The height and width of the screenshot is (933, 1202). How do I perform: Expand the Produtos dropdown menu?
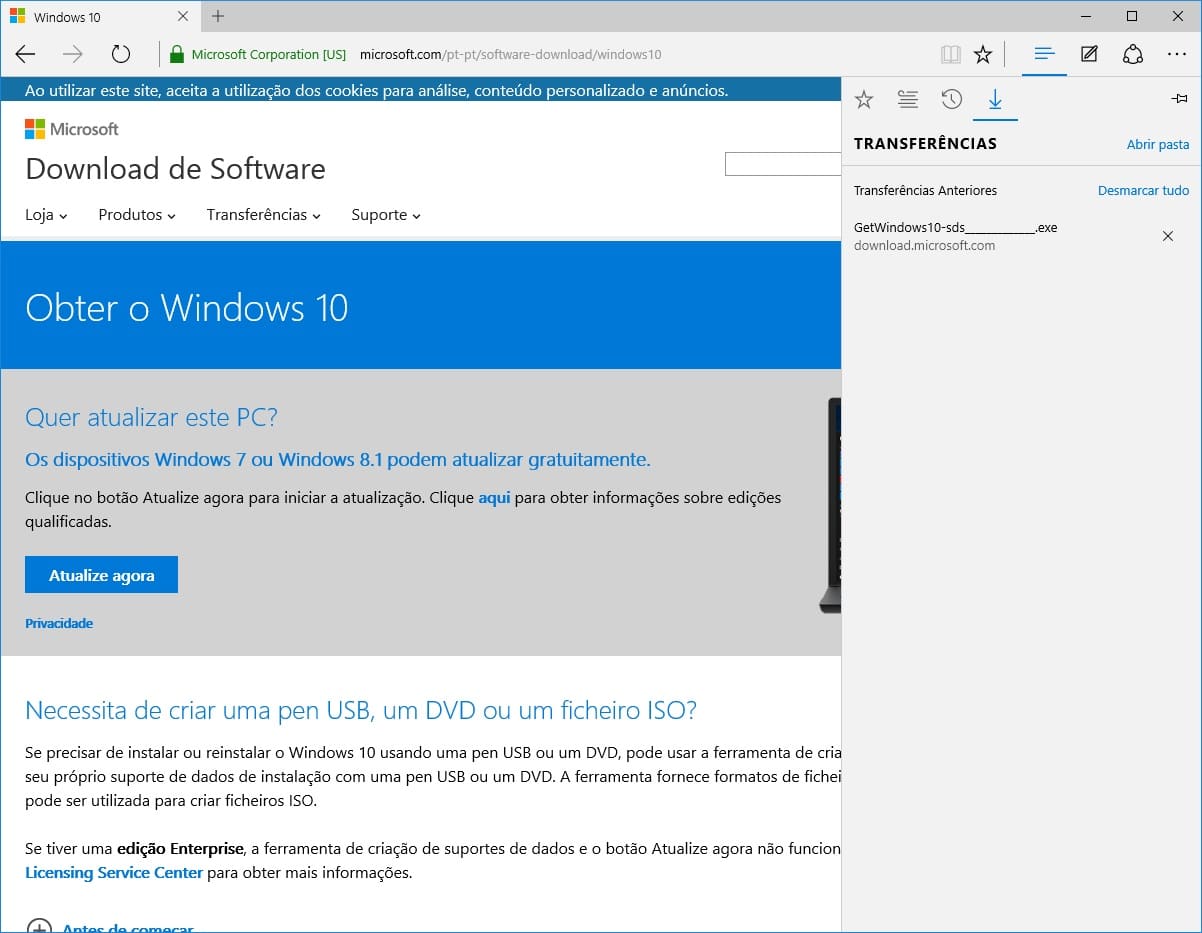(x=137, y=215)
